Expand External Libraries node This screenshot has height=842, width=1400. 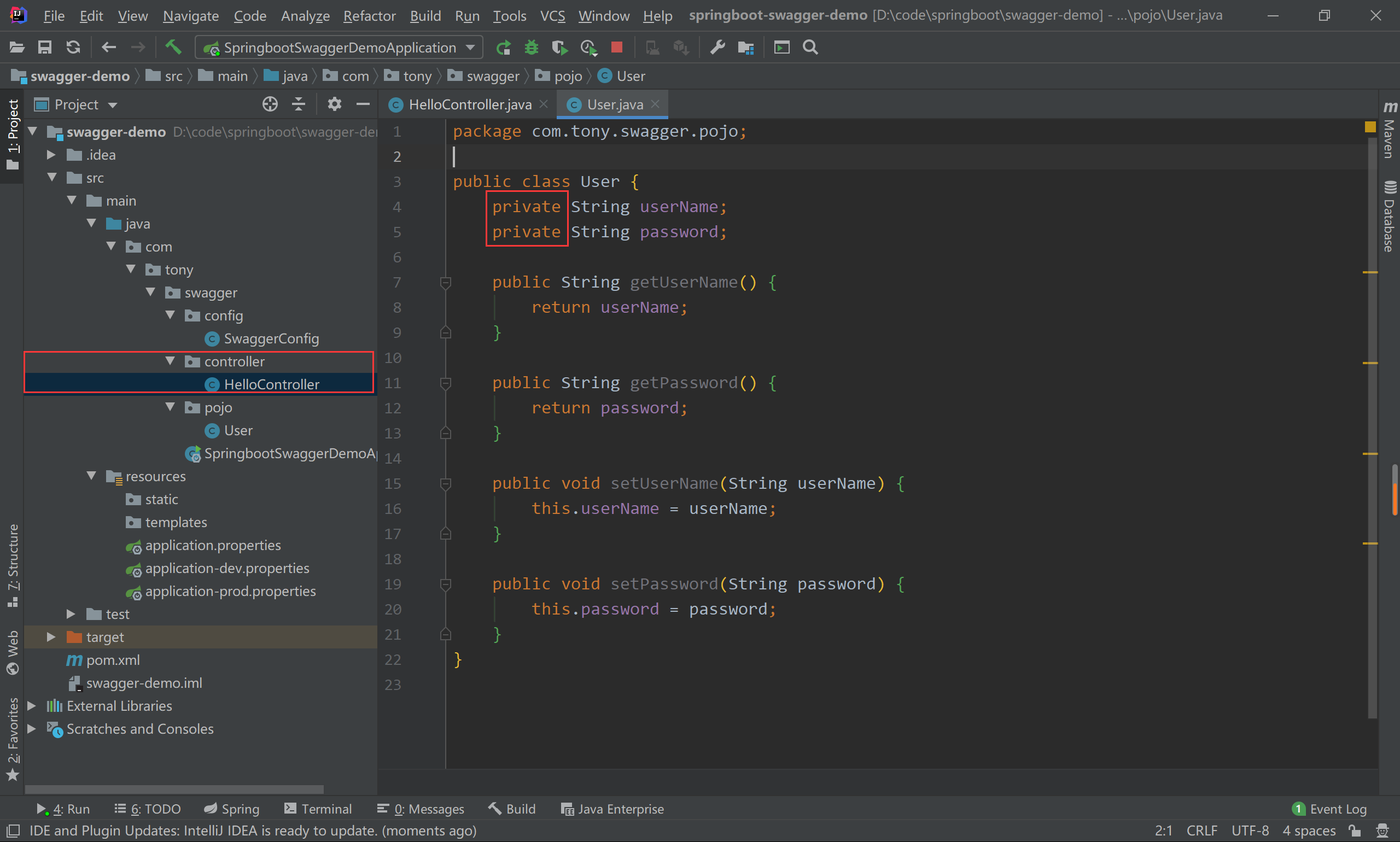point(32,706)
